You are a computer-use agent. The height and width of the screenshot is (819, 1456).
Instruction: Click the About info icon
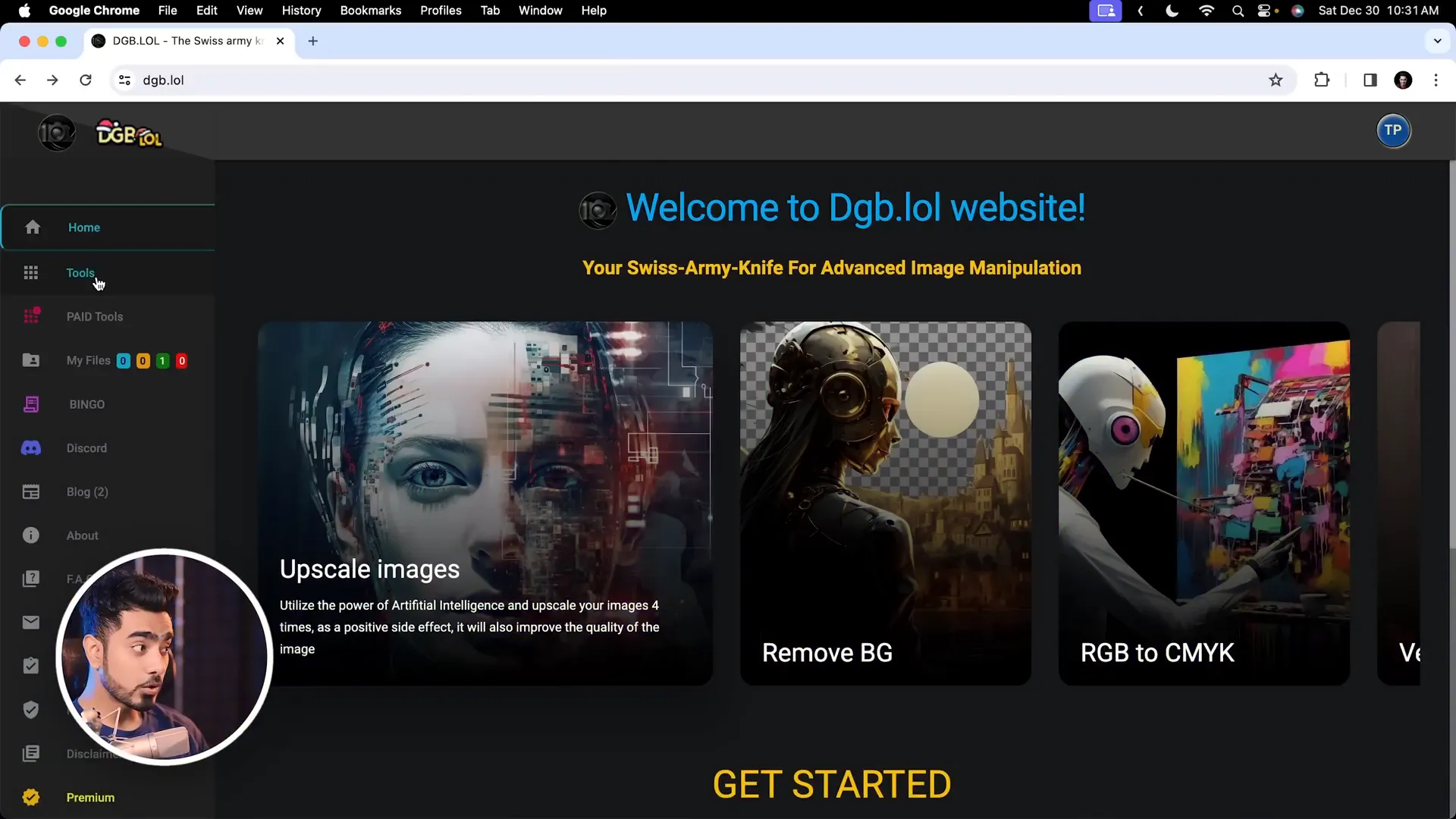click(x=31, y=535)
